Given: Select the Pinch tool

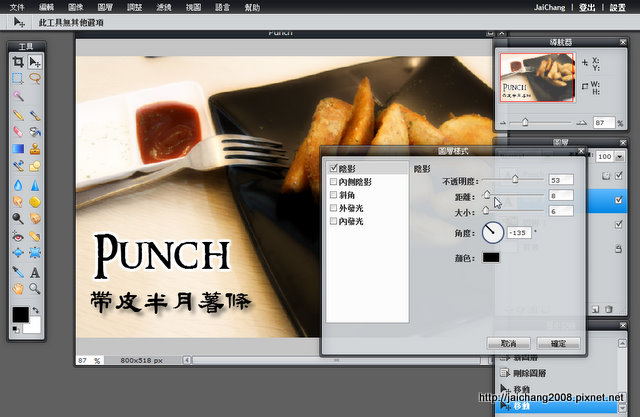Looking at the screenshot, I should [35, 253].
